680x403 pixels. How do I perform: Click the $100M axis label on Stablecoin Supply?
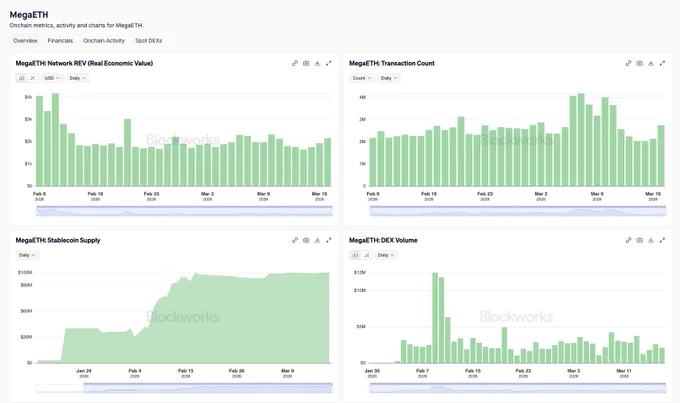(x=25, y=272)
